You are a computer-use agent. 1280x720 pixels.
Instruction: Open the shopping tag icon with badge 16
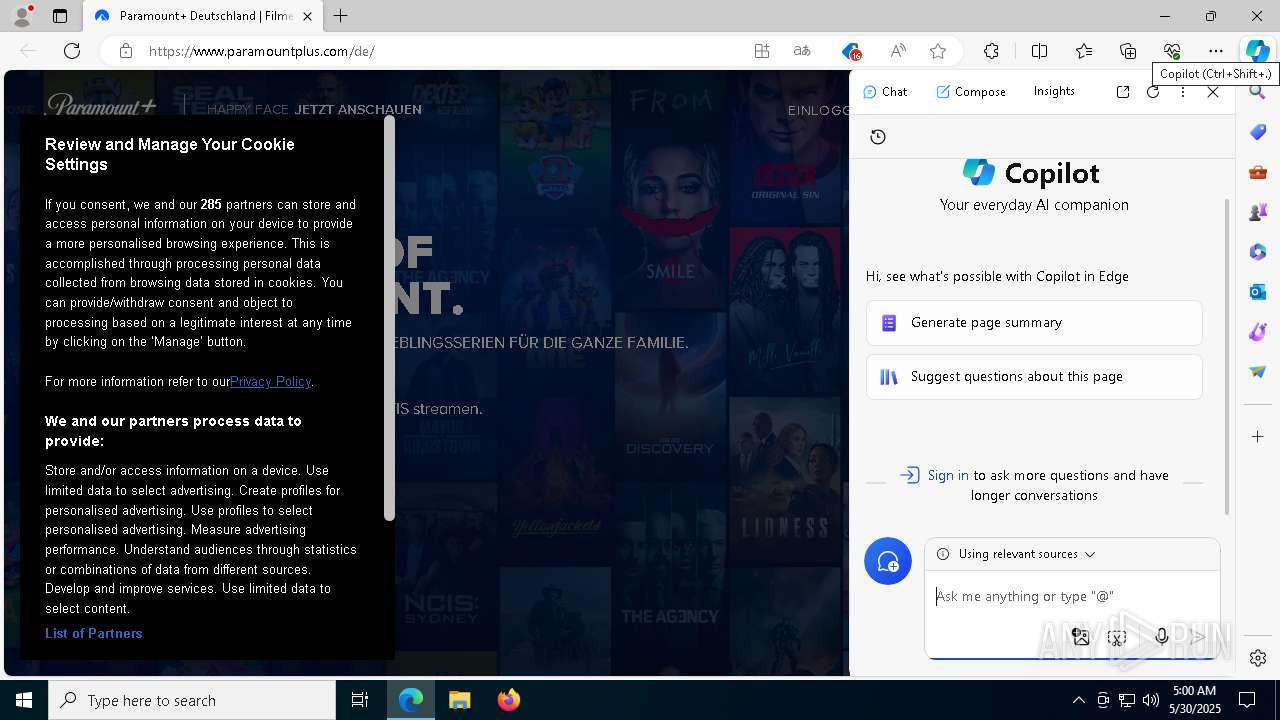851,51
